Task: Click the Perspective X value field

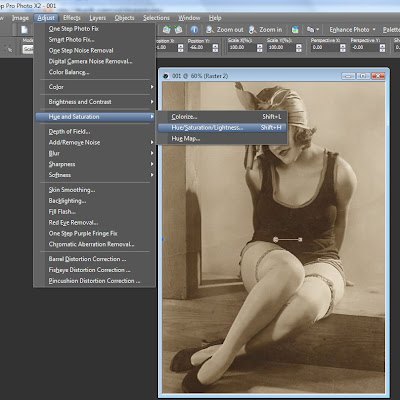Action: pyautogui.click(x=325, y=48)
